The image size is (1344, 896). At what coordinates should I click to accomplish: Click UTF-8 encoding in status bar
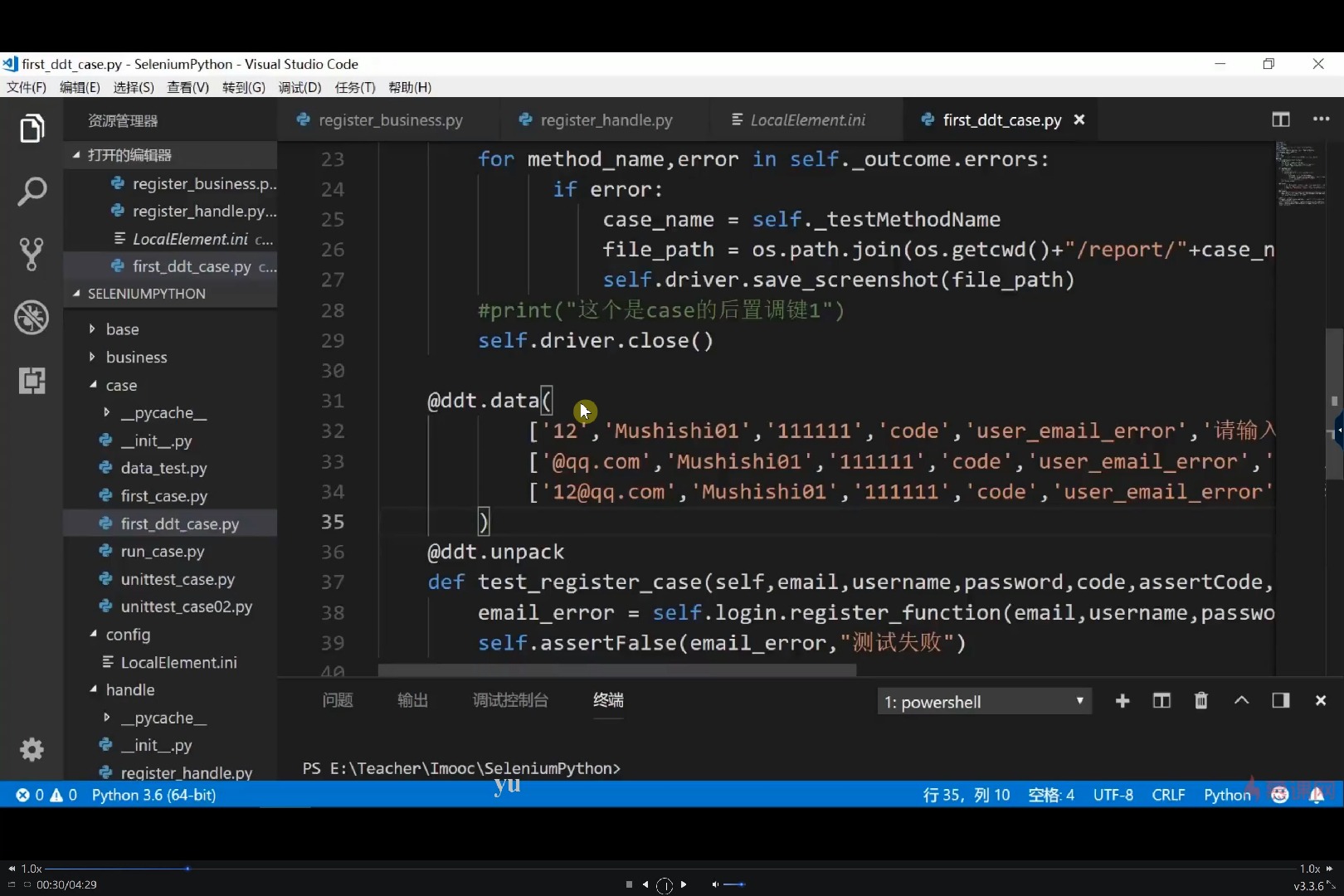[1113, 795]
